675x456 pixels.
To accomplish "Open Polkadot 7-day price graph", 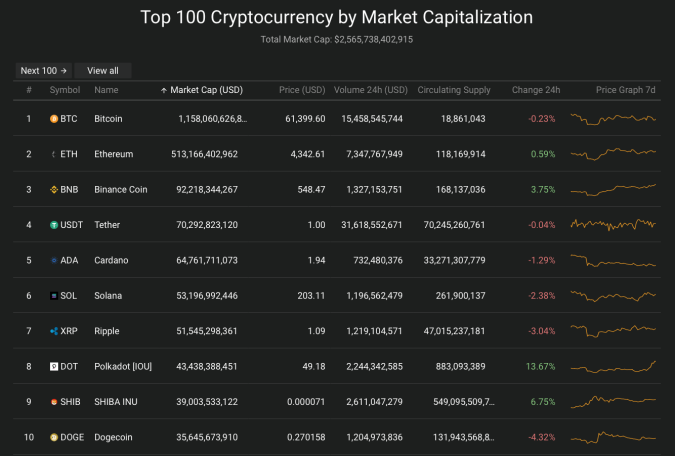I will (x=613, y=366).
